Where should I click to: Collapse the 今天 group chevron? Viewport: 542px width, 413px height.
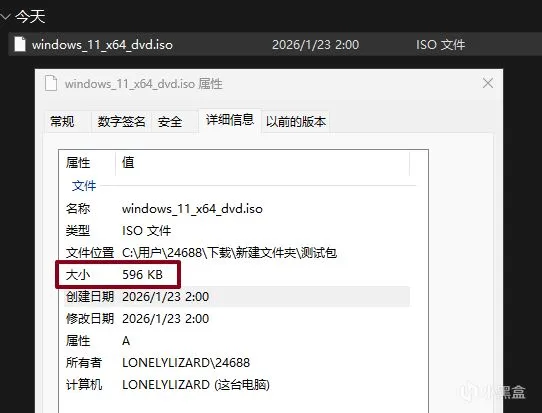(5, 16)
